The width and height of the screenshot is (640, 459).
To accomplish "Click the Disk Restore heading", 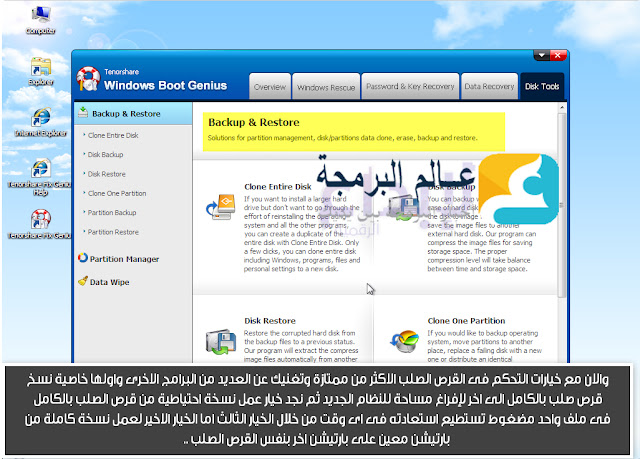I will [x=270, y=321].
